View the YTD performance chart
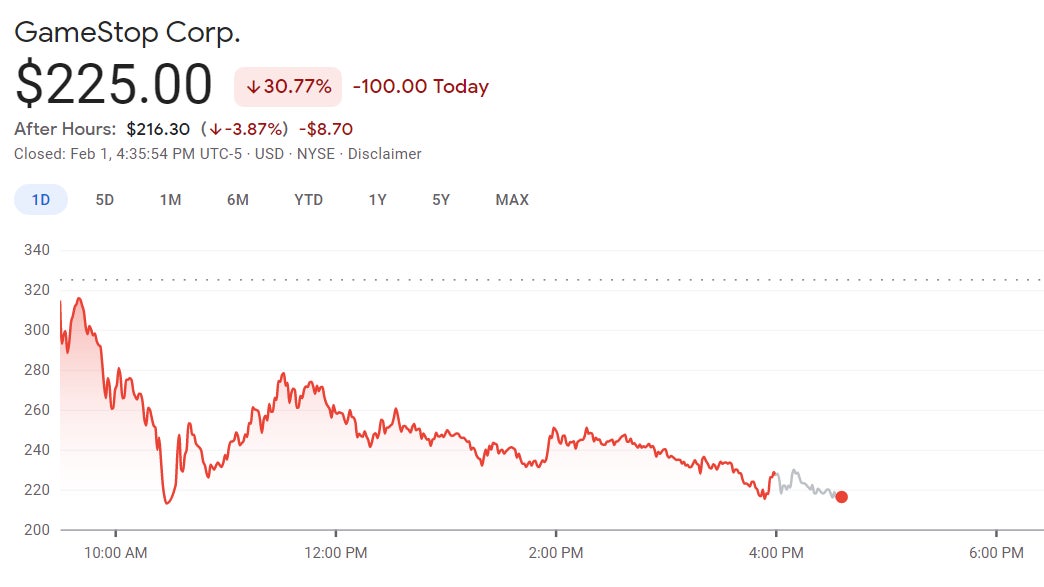 [308, 199]
